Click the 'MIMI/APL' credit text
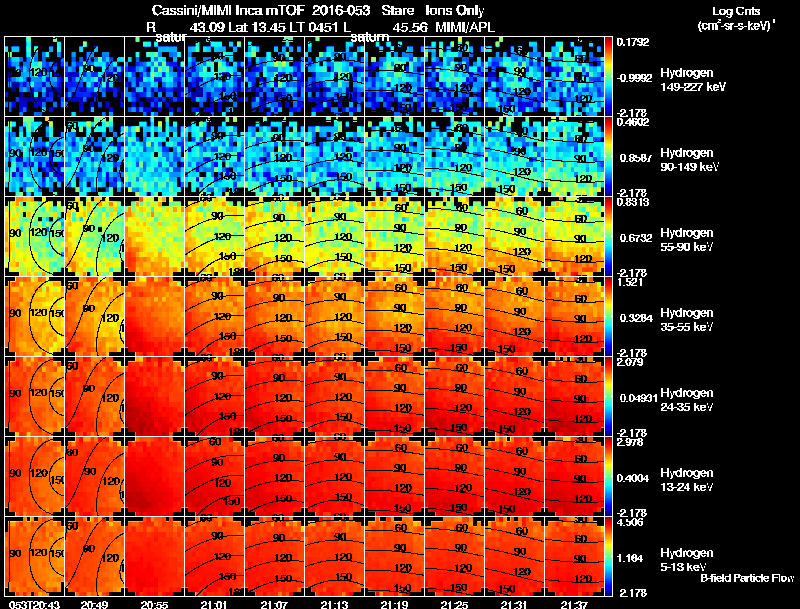The width and height of the screenshot is (800, 609). pyautogui.click(x=465, y=27)
